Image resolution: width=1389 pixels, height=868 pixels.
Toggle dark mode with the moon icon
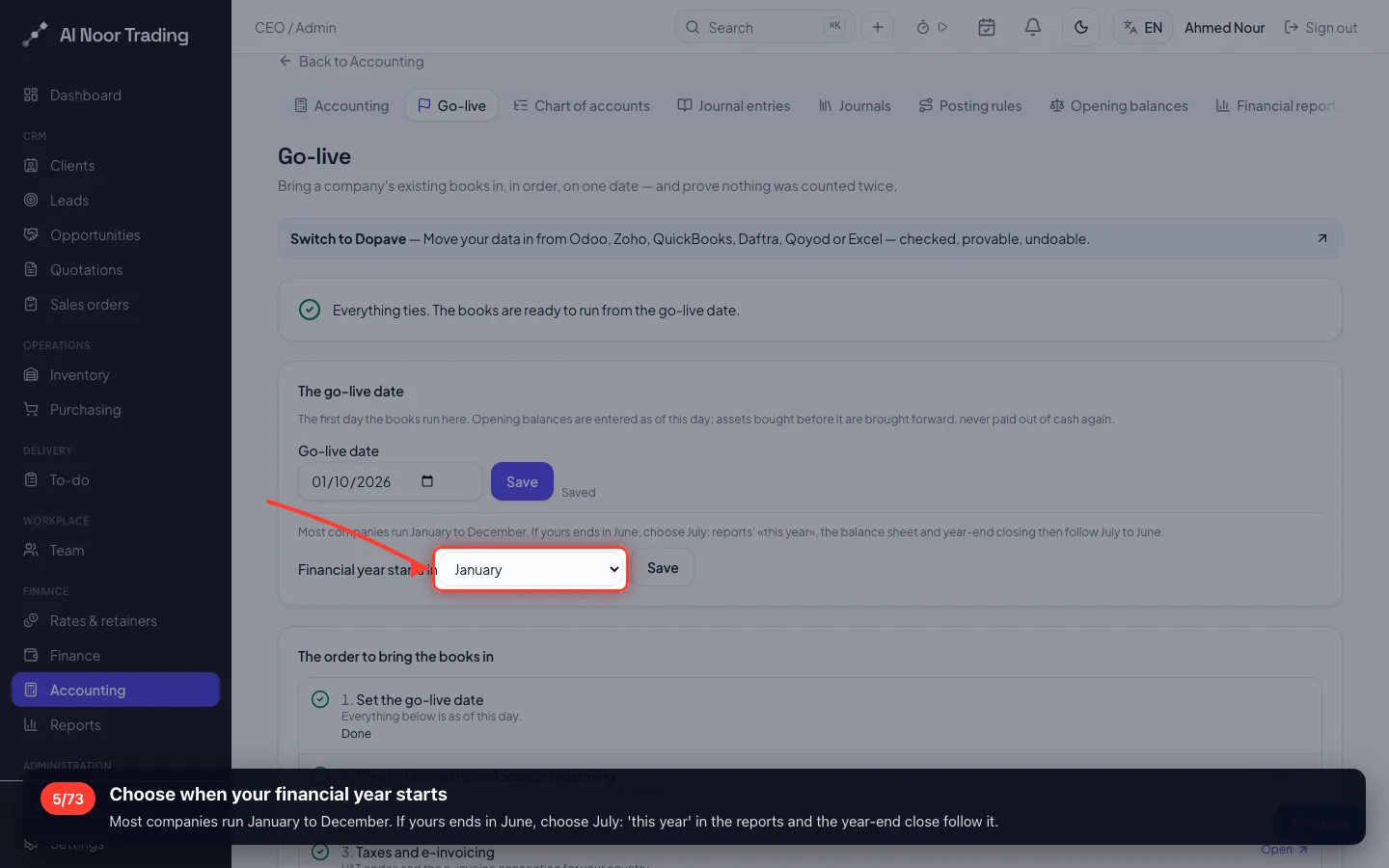click(x=1081, y=27)
